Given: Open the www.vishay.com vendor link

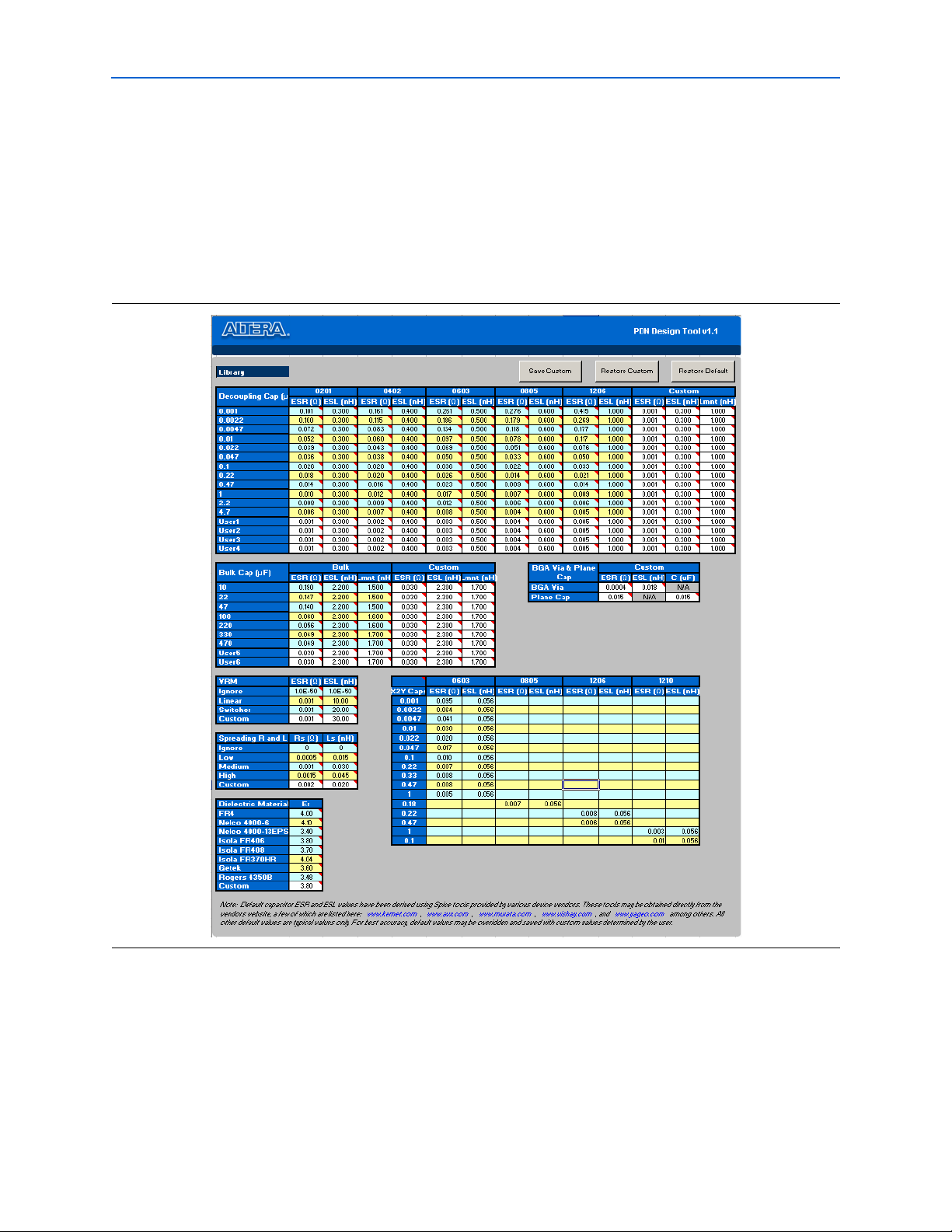Looking at the screenshot, I should (567, 914).
